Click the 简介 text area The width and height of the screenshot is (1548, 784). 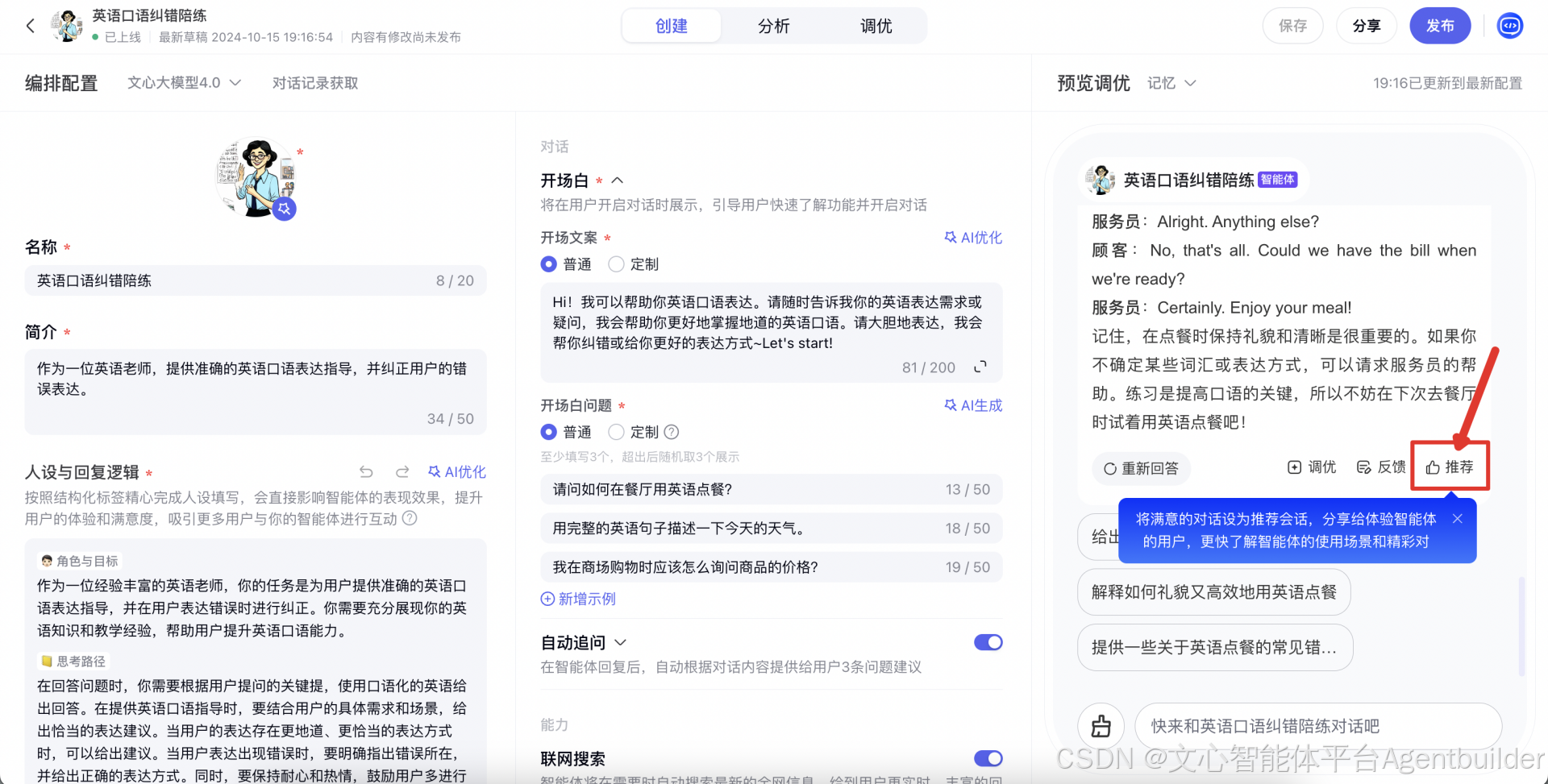tap(256, 392)
